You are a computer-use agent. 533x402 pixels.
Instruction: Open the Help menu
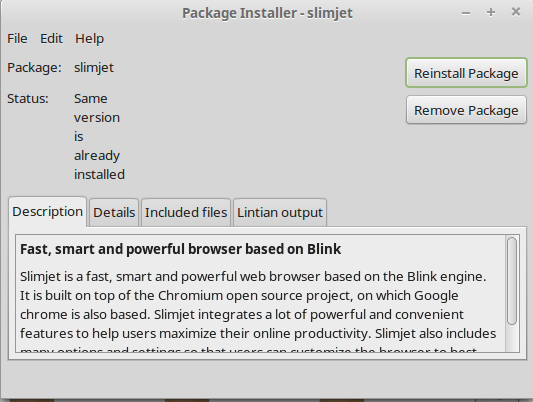tap(89, 38)
